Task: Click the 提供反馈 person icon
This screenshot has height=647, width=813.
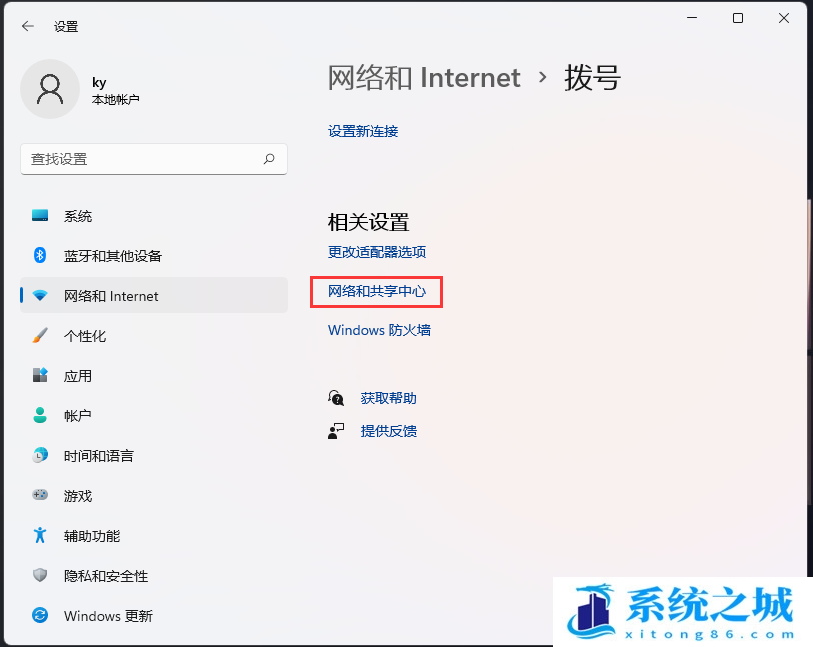Action: [x=336, y=431]
